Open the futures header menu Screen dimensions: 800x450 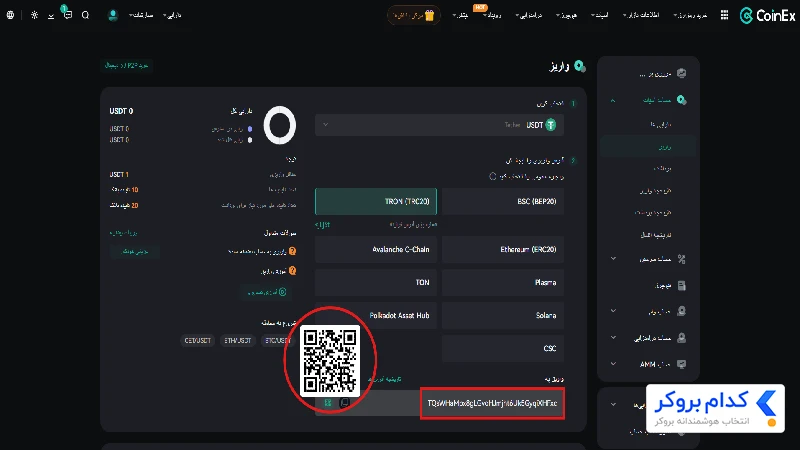click(x=566, y=15)
